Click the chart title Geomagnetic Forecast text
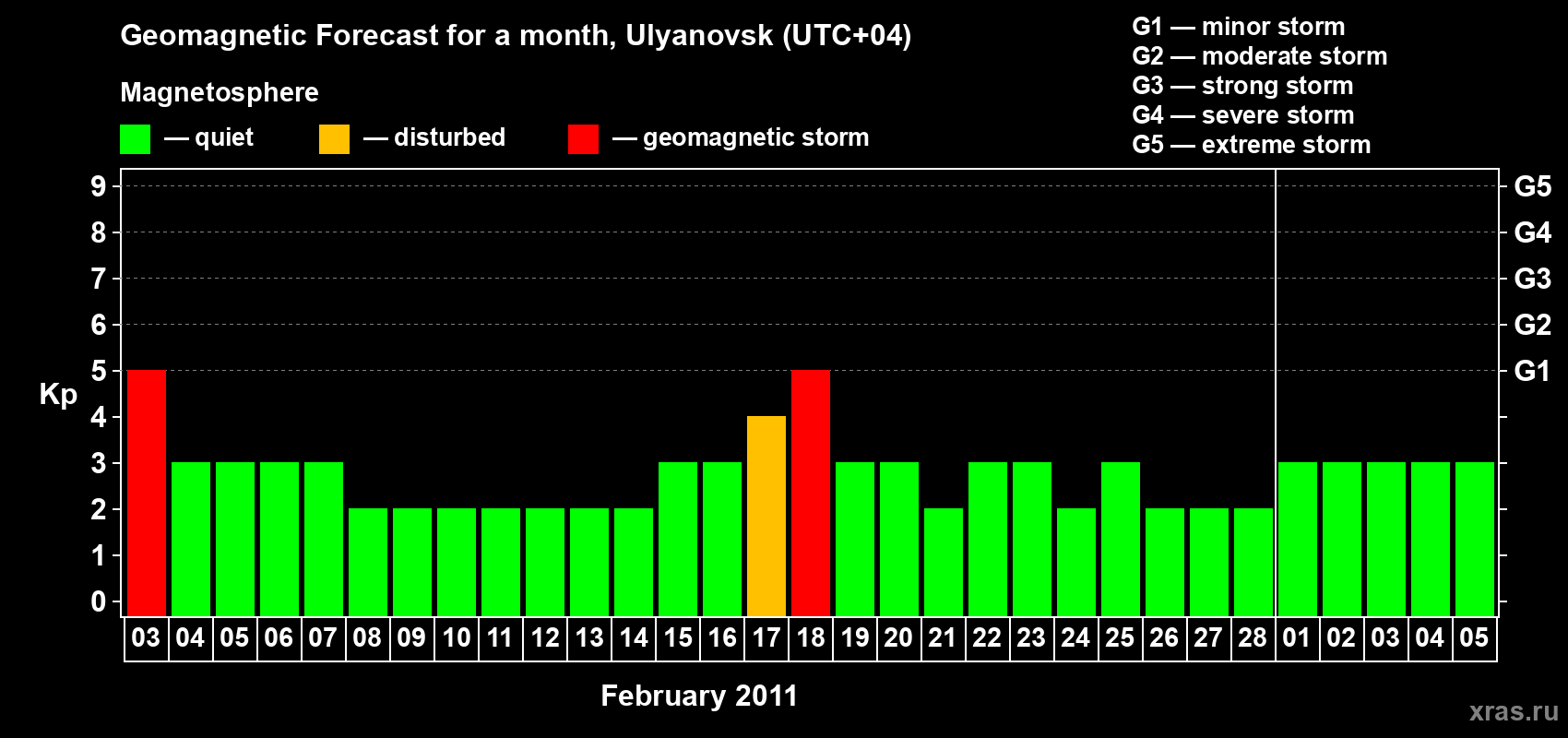Screen dimensions: 1568x738 pos(516,36)
